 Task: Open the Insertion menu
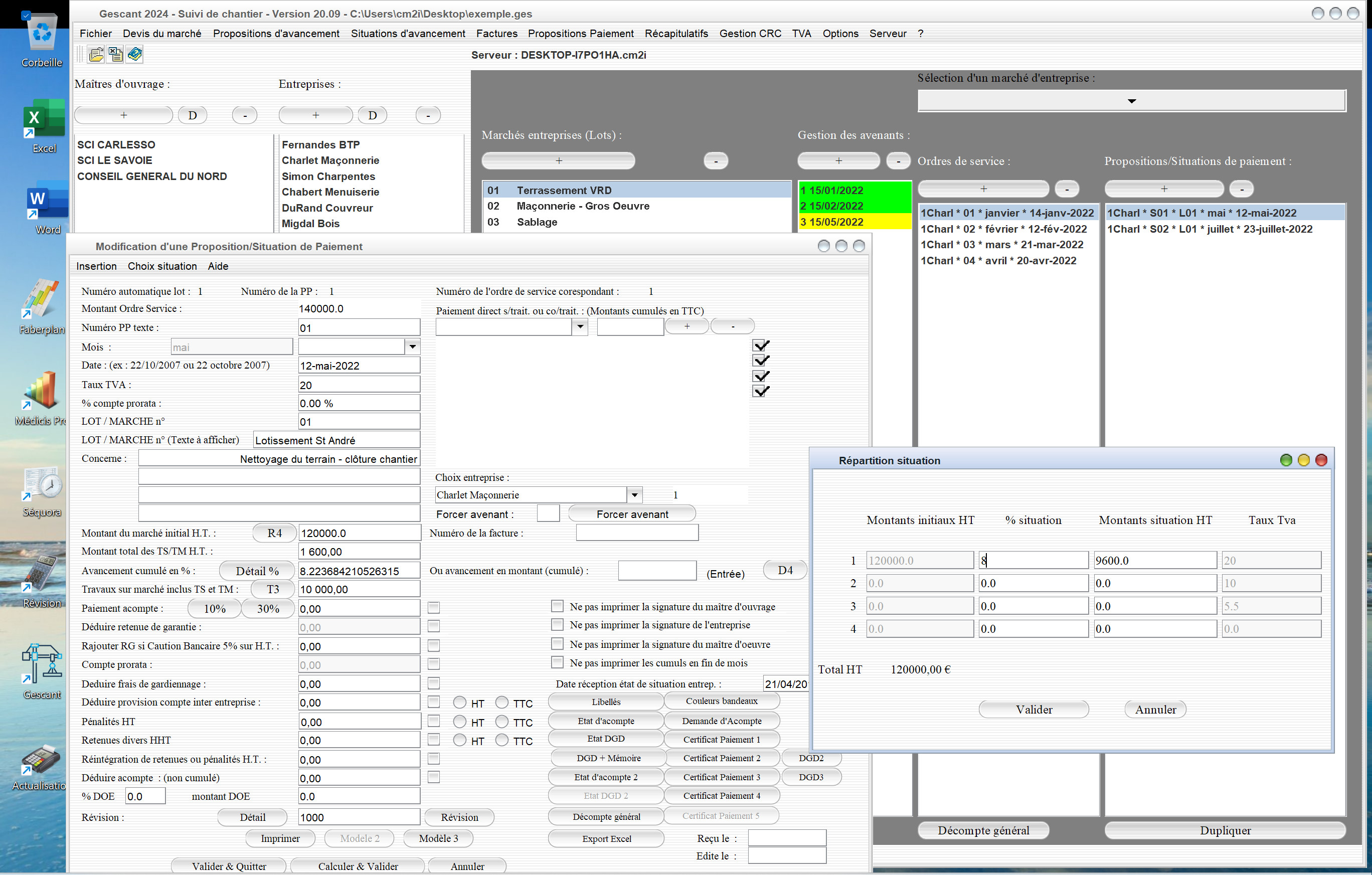[96, 266]
